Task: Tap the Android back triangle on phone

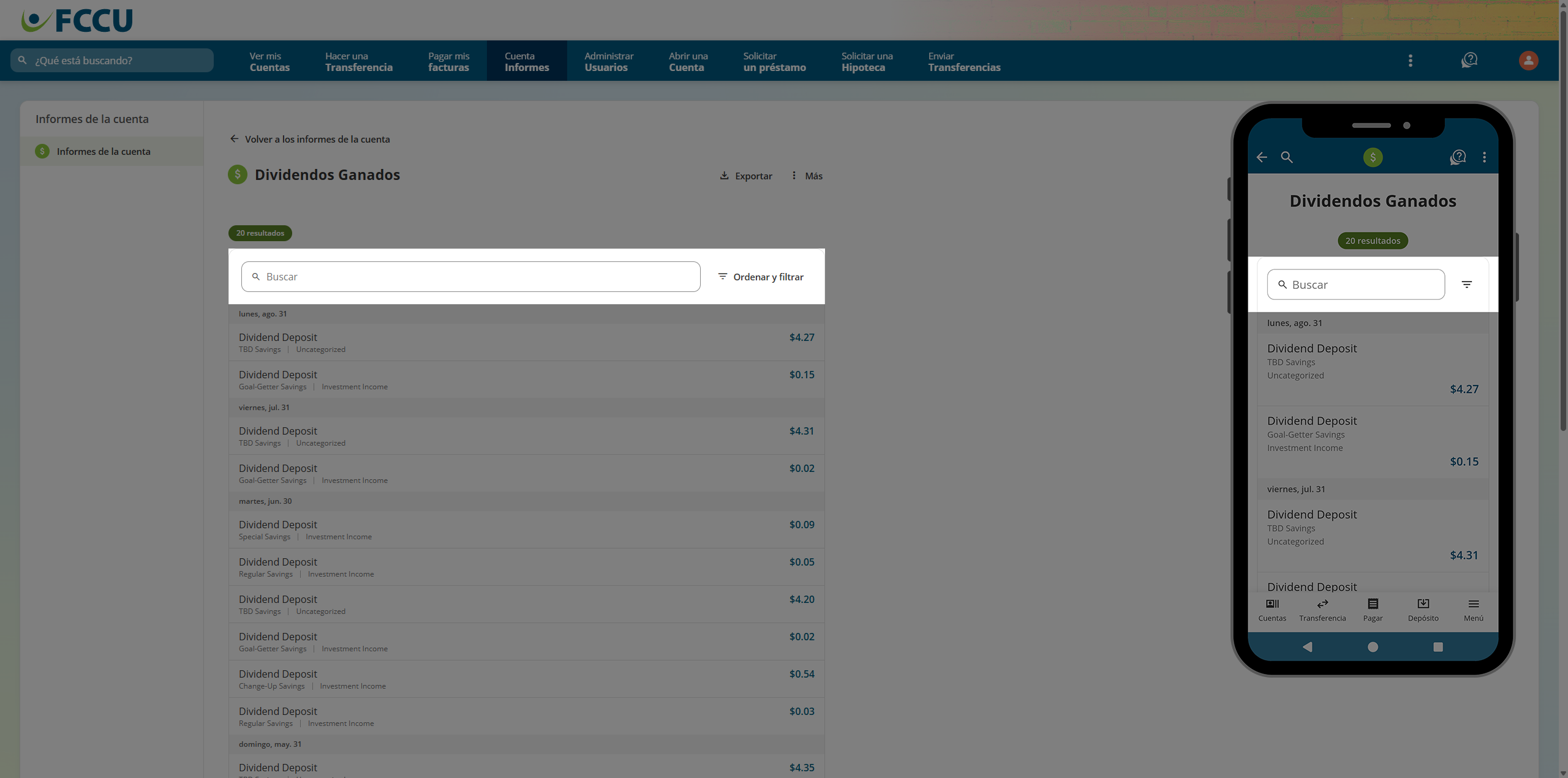Action: click(x=1307, y=647)
